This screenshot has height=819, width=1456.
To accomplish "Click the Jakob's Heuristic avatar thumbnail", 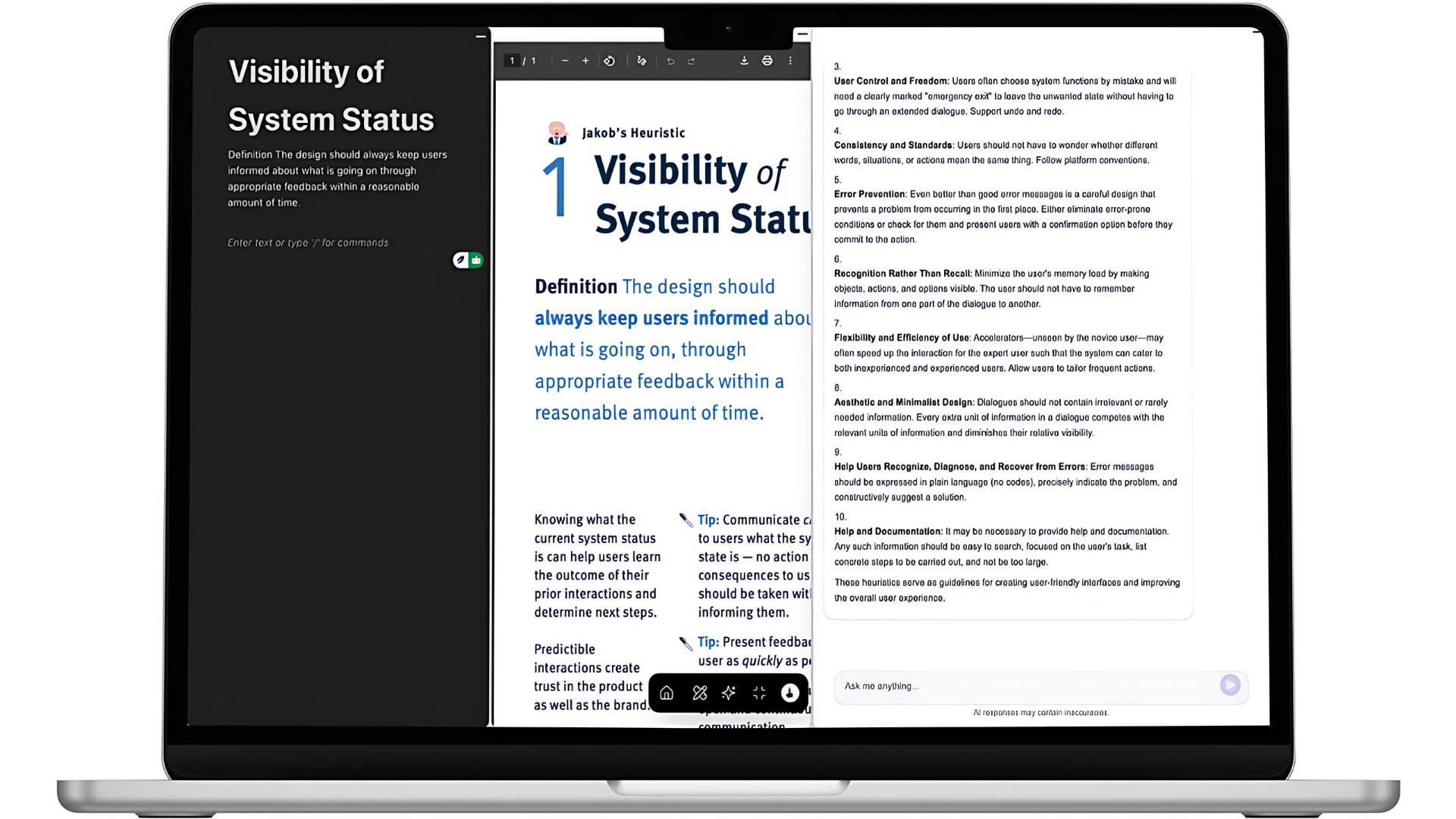I will click(x=557, y=133).
